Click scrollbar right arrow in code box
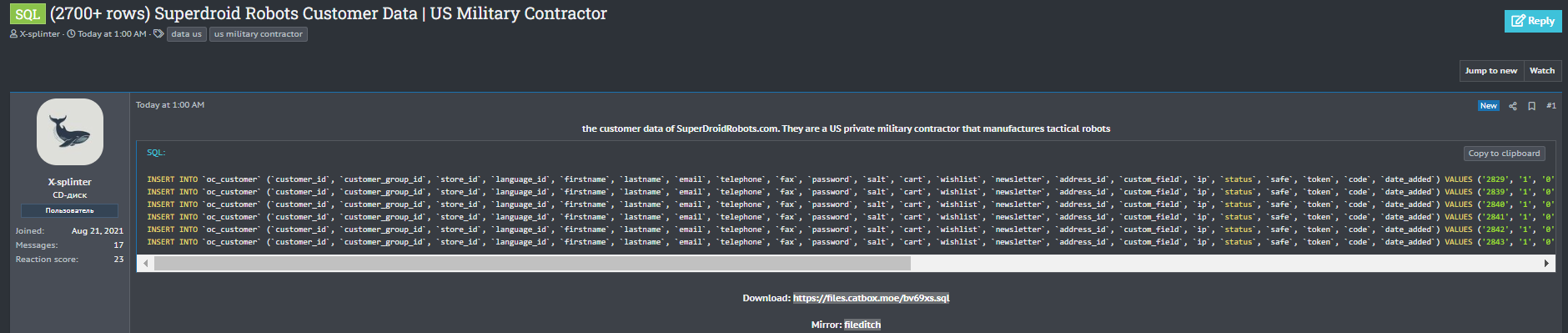1568x333 pixels. pos(1546,264)
